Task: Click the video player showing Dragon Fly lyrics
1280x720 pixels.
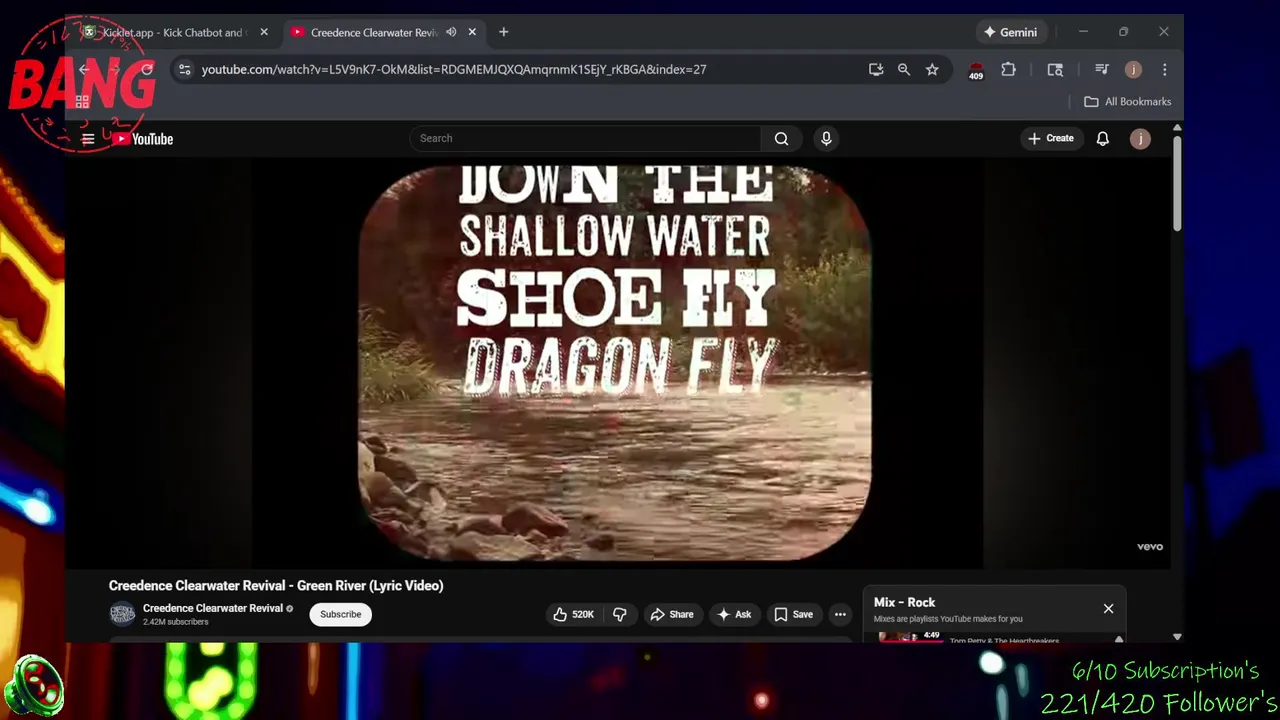Action: 614,362
